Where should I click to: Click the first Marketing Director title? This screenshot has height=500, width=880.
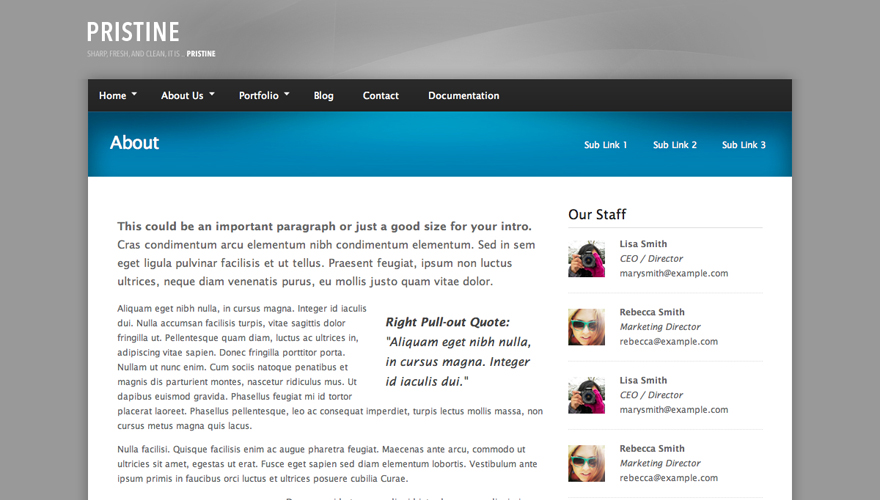660,327
